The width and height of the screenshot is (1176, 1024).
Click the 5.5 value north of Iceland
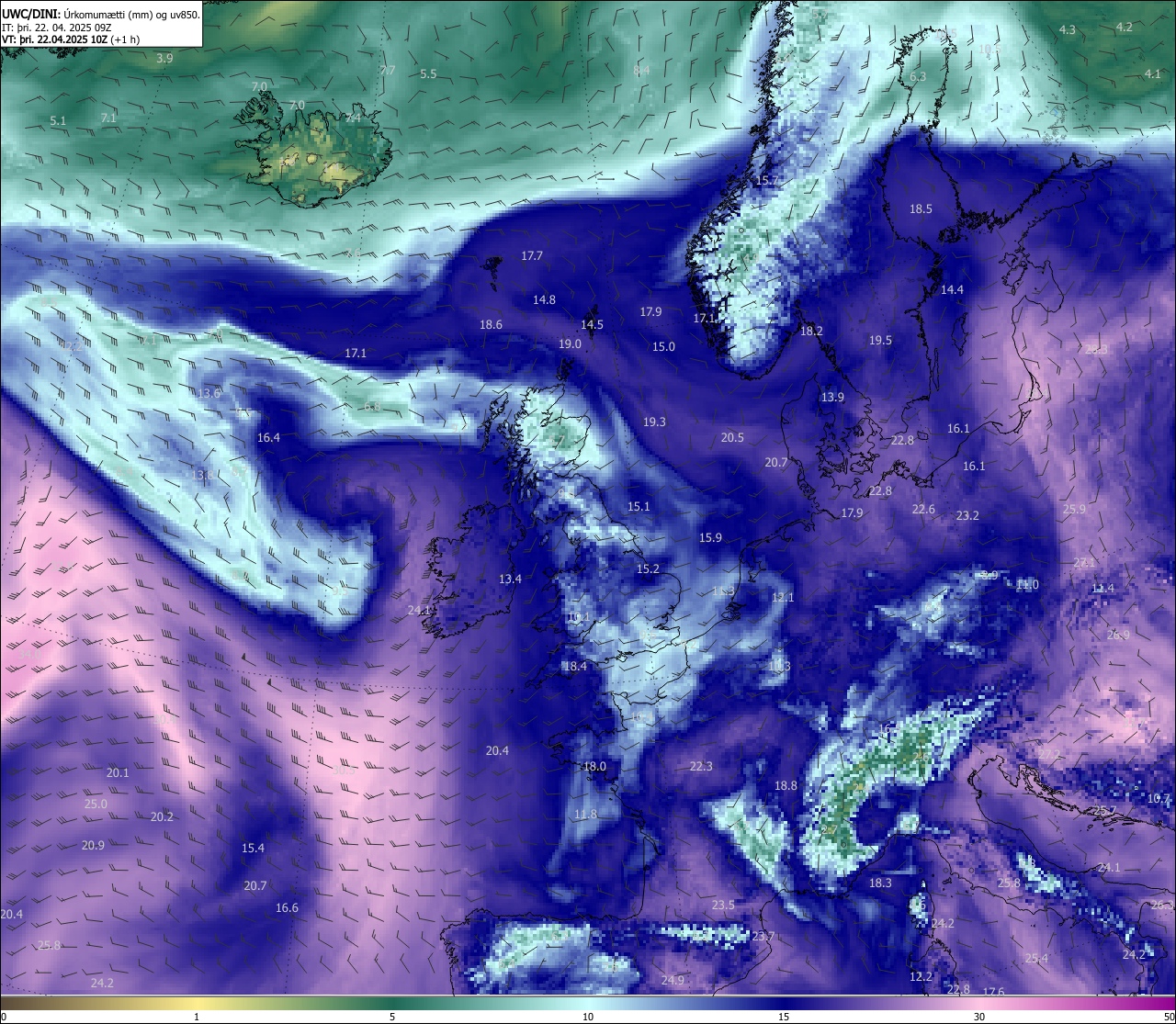pyautogui.click(x=428, y=74)
